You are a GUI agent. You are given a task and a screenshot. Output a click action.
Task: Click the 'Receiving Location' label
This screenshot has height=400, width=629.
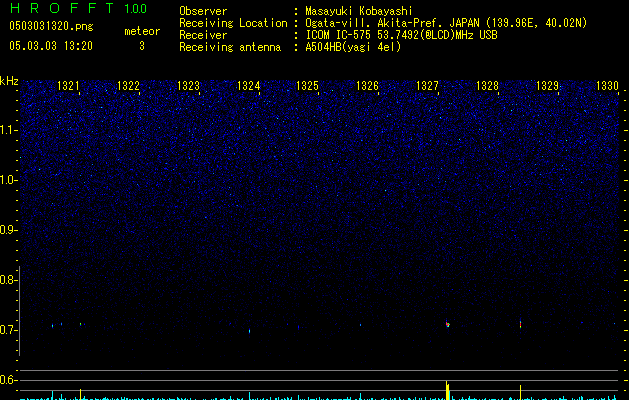(233, 23)
